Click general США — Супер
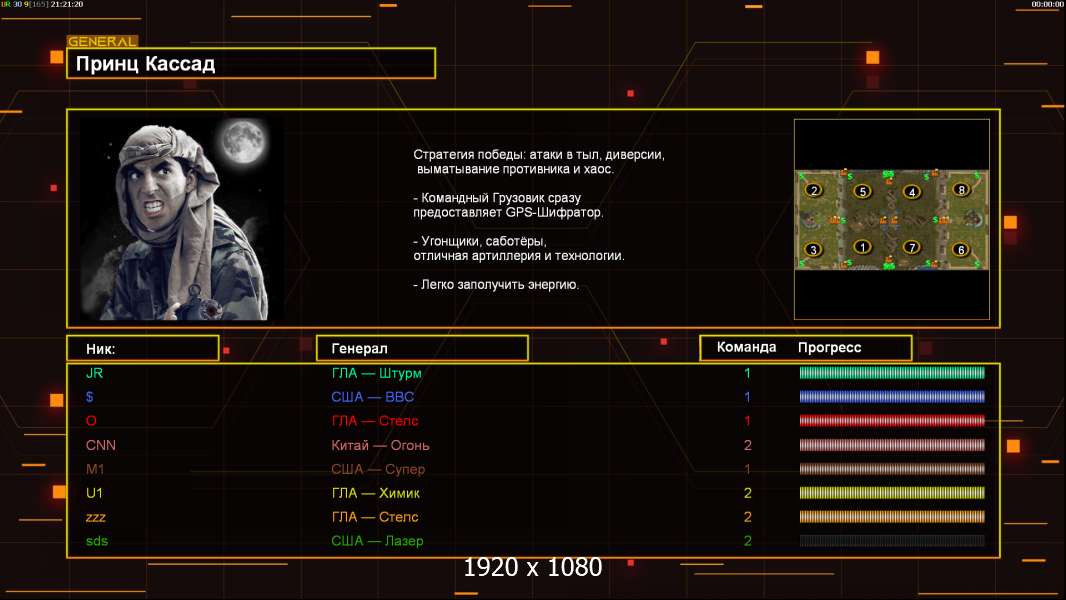The height and width of the screenshot is (600, 1066). click(378, 469)
